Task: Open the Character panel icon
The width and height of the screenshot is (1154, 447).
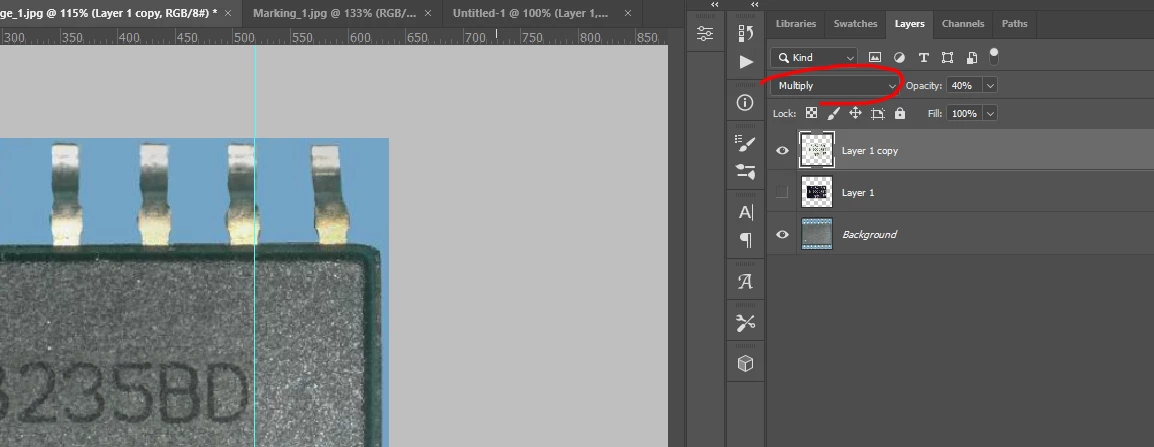Action: tap(746, 213)
